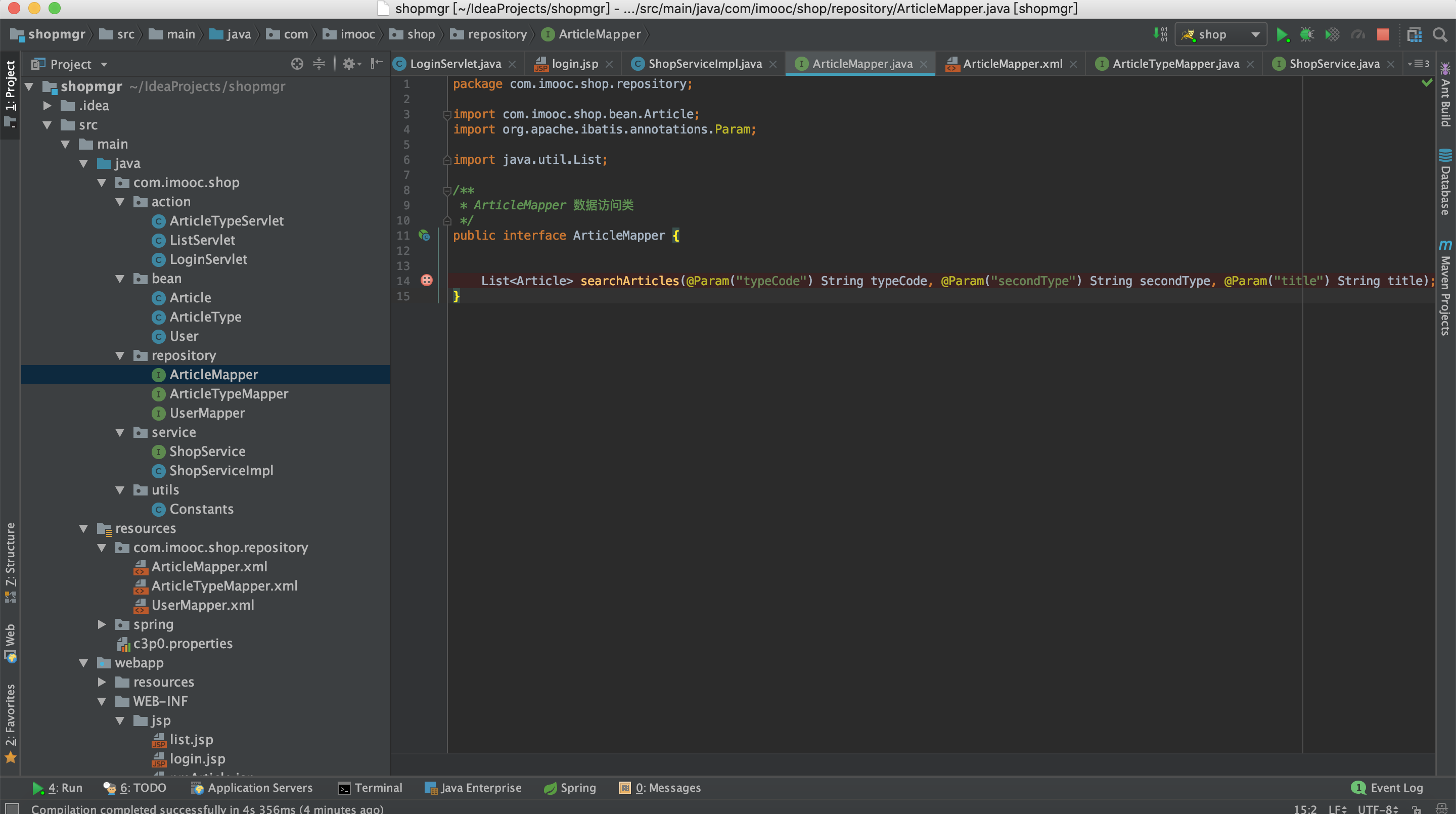The width and height of the screenshot is (1456, 814).
Task: Open Search Everywhere magnifier icon
Action: pyautogui.click(x=1440, y=35)
